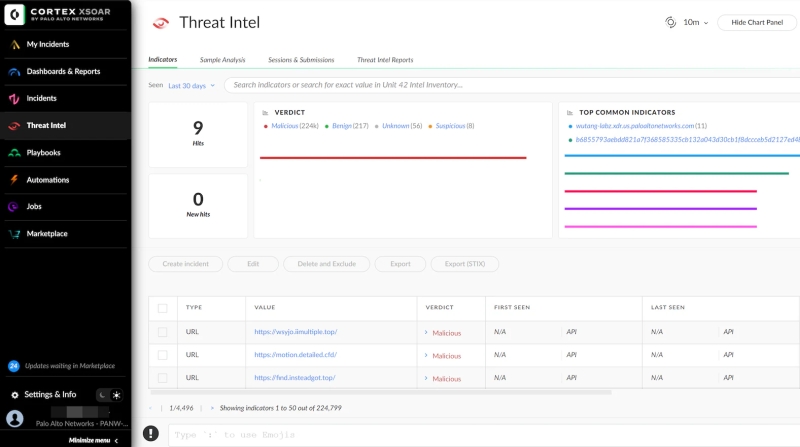
Task: Click the Jobs sidebar icon
Action: point(13,207)
